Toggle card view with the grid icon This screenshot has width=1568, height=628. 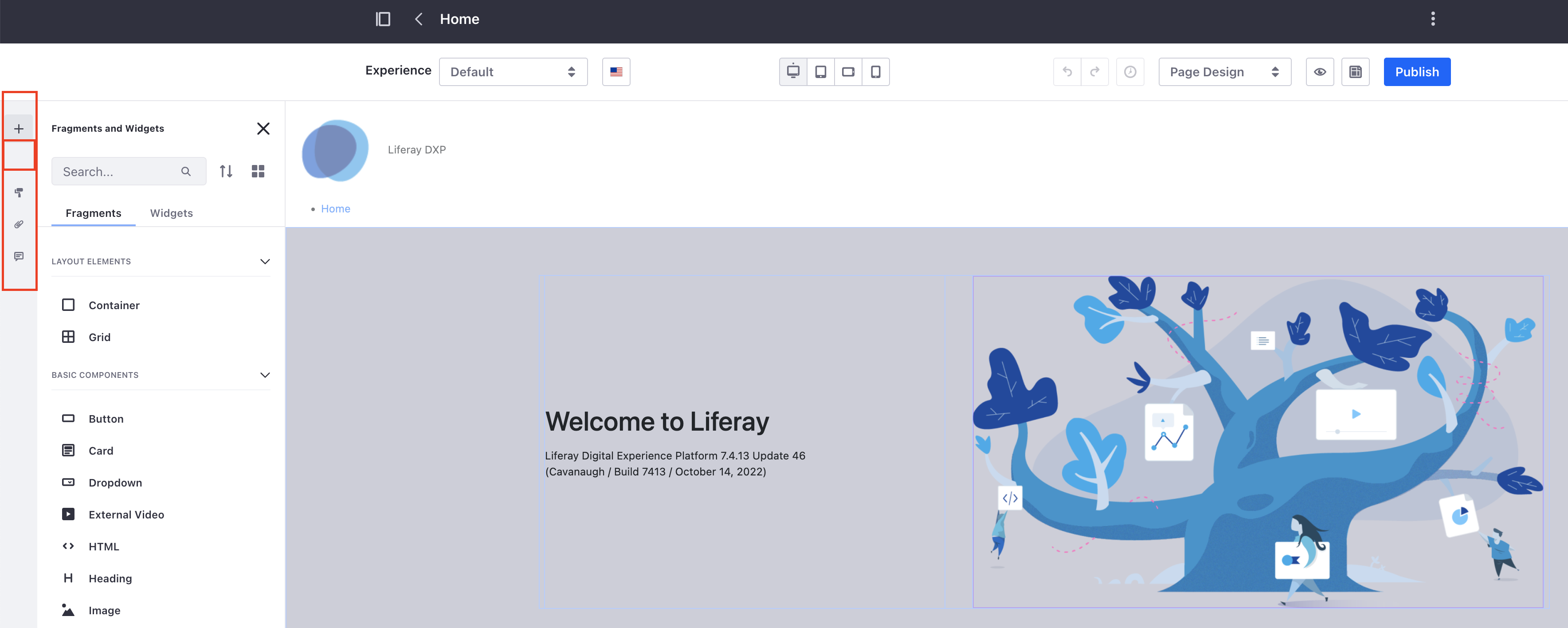click(258, 172)
